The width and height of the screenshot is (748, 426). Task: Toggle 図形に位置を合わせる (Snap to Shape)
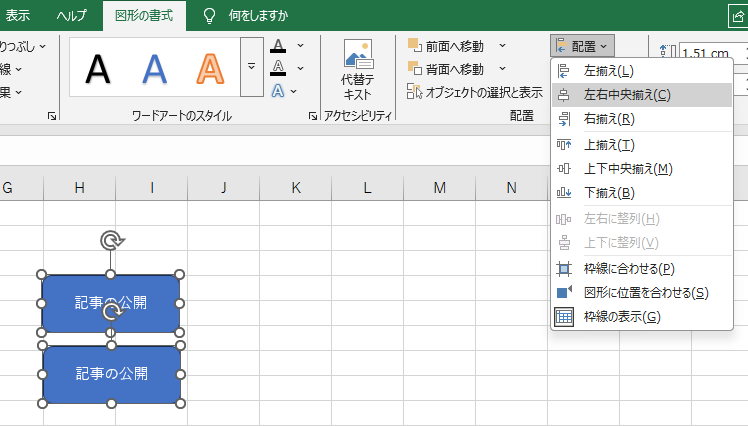click(x=645, y=293)
